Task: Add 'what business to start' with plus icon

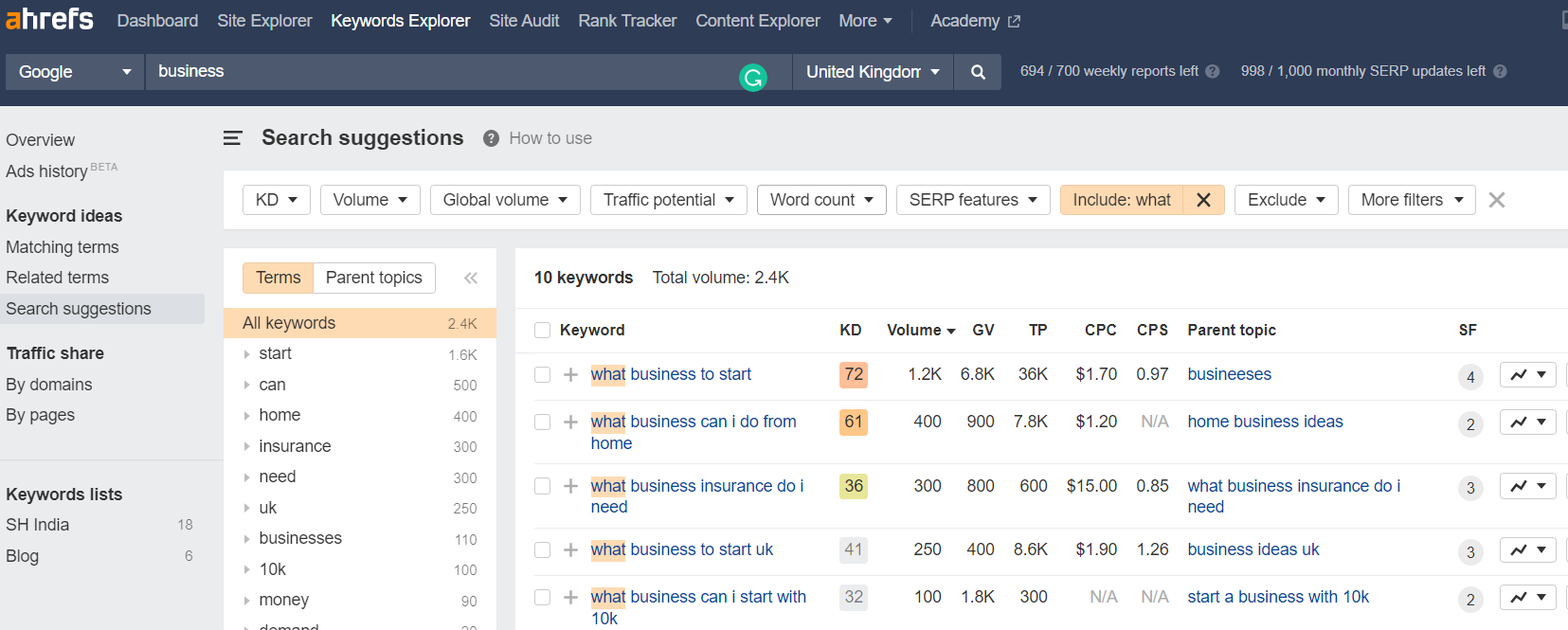Action: 570,374
